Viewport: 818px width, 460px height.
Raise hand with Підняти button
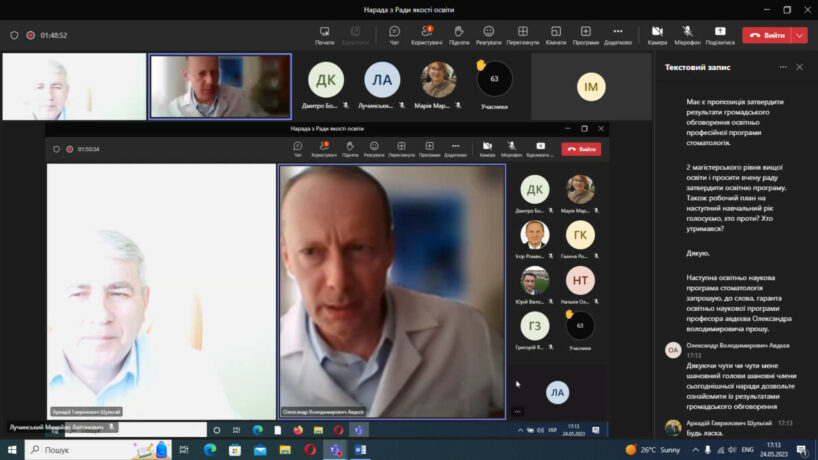point(459,35)
